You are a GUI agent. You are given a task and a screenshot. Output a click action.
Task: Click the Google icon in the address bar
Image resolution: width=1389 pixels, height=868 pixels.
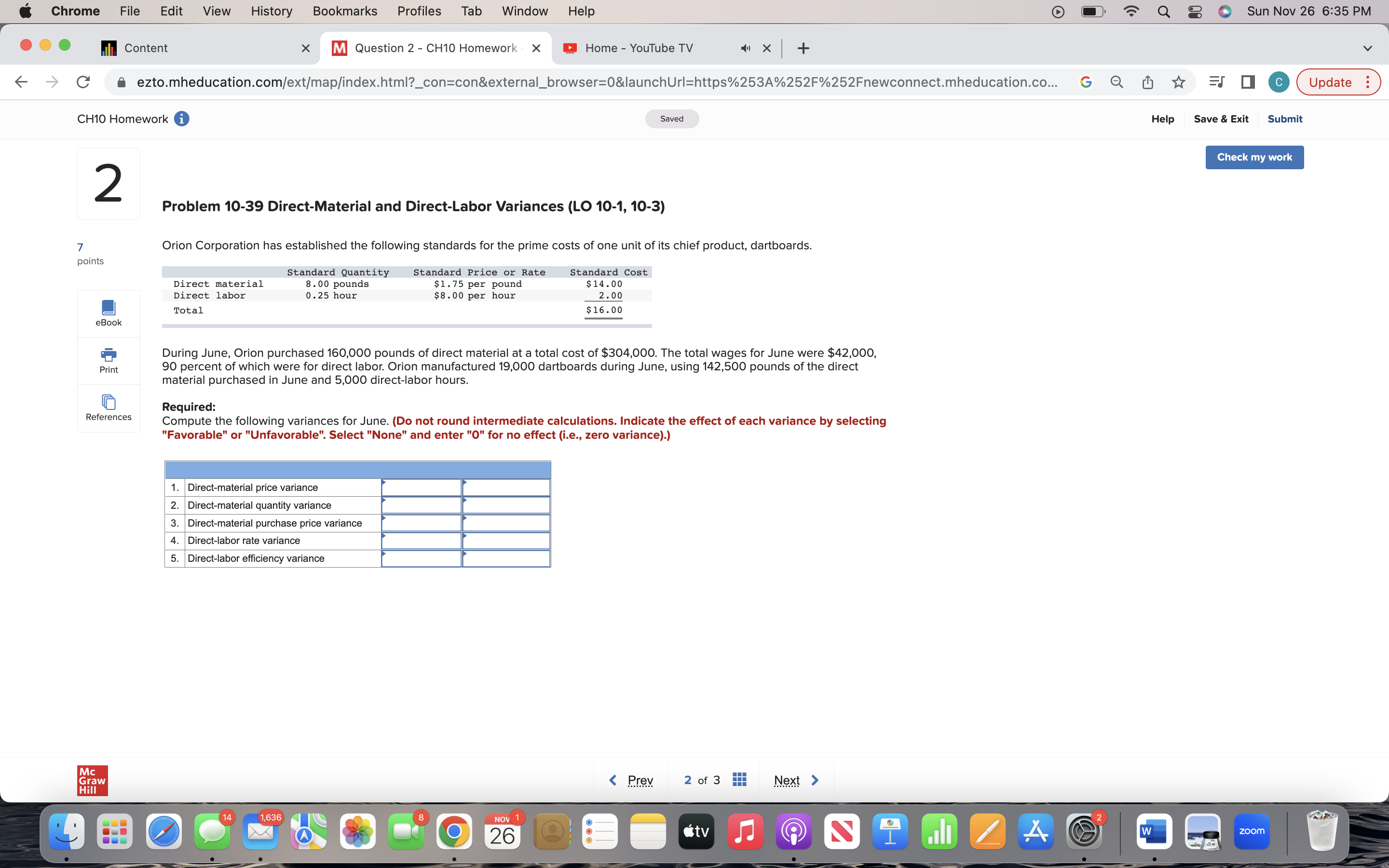(1085, 82)
